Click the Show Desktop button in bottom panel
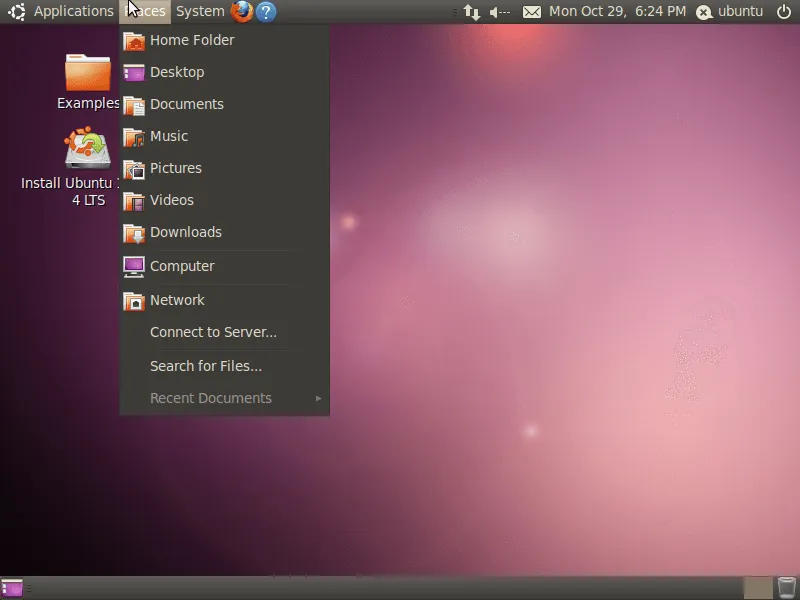Image resolution: width=800 pixels, height=600 pixels. point(12,588)
